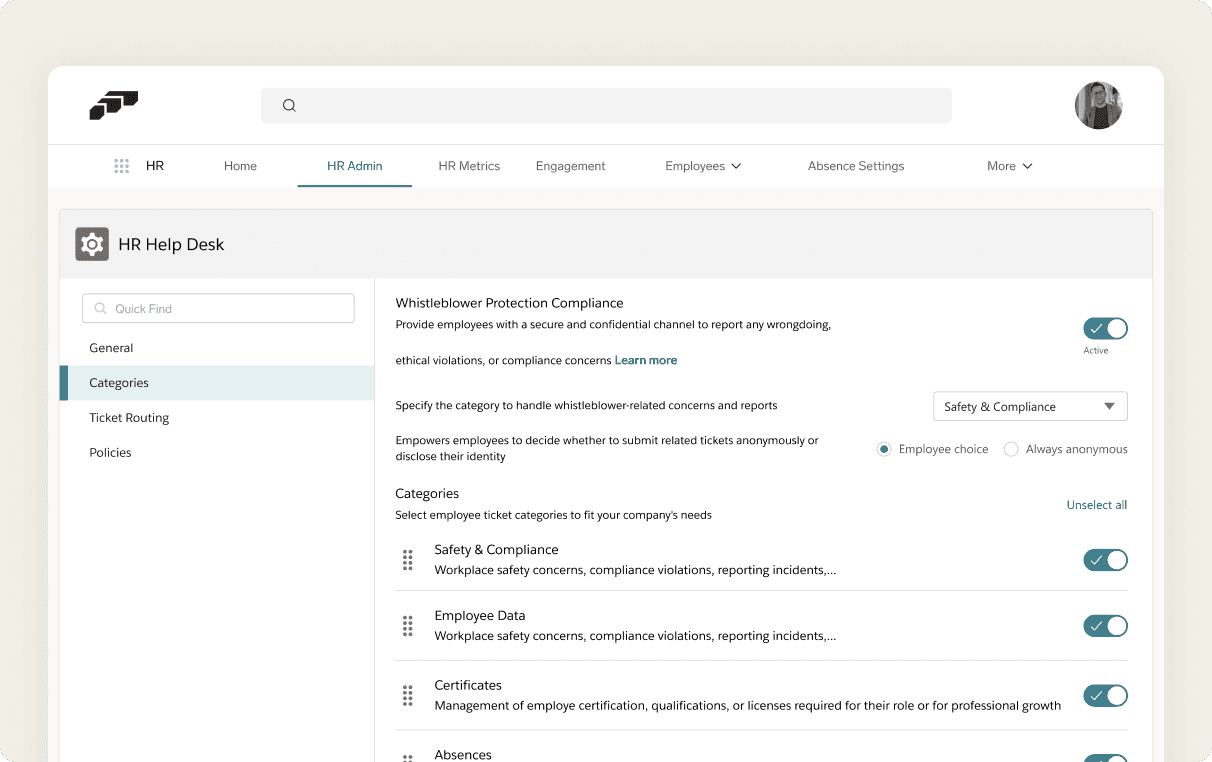
Task: Toggle off Certificates category
Action: tap(1105, 695)
